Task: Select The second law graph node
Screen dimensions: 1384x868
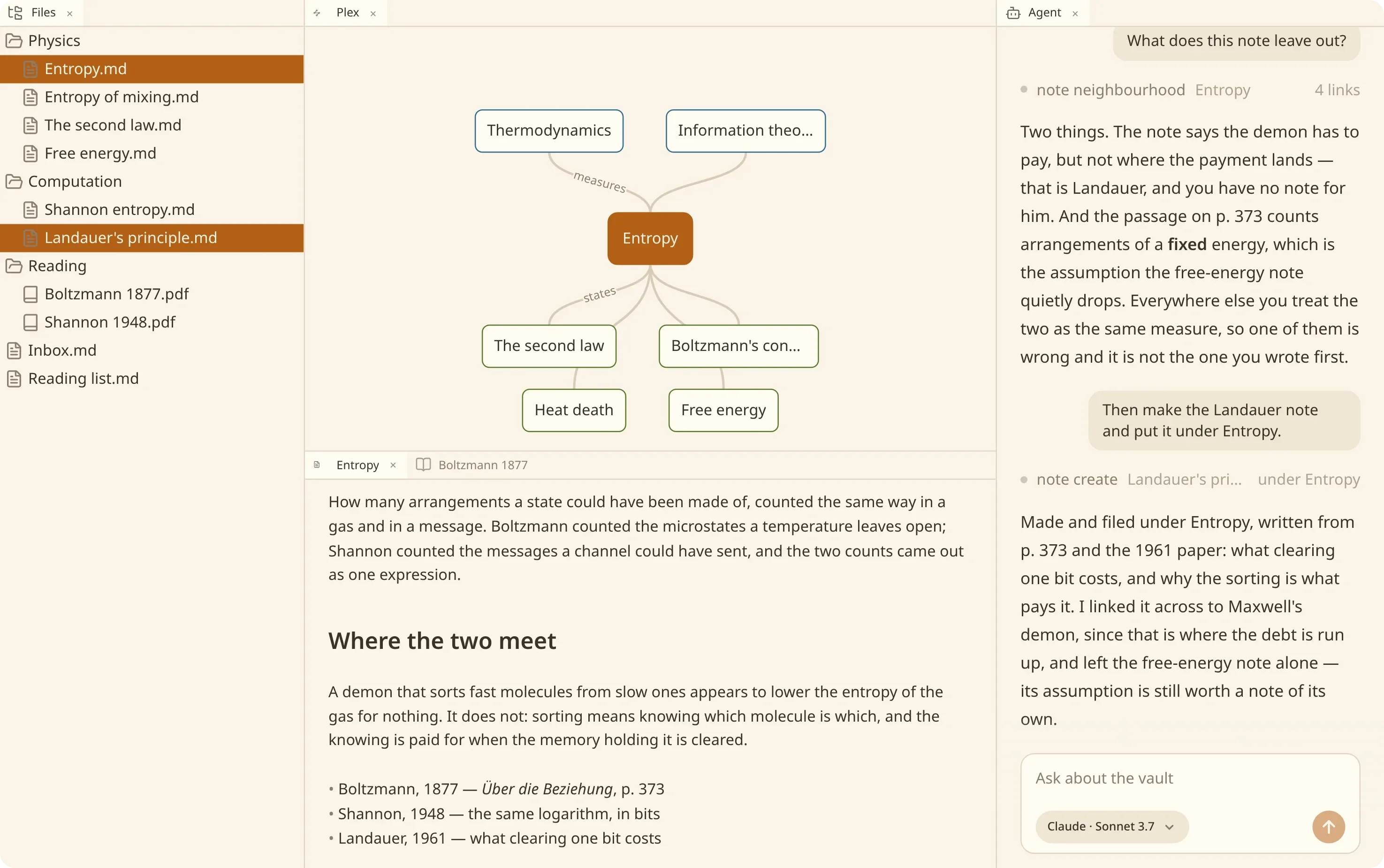Action: (x=549, y=346)
